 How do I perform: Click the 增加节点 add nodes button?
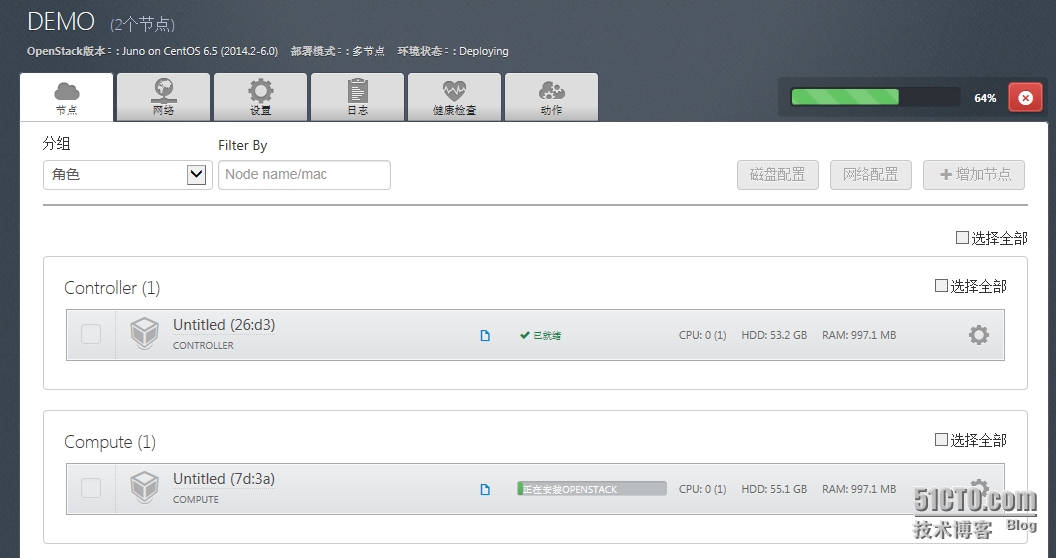click(974, 175)
